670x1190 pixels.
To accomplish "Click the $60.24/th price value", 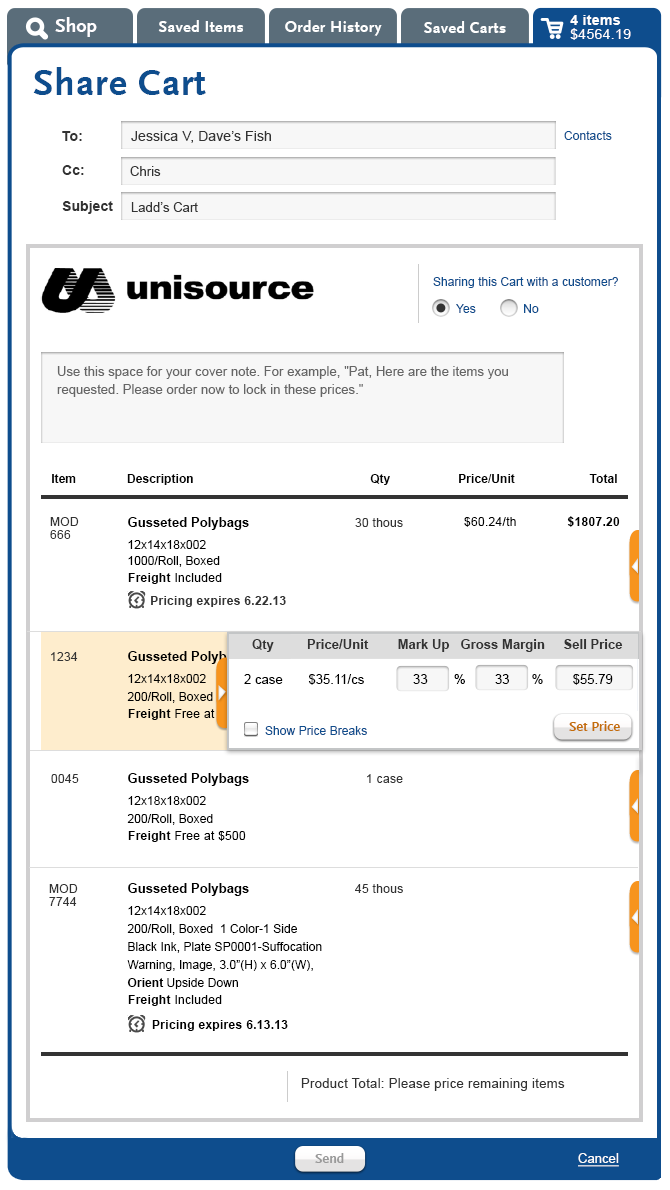I will [x=490, y=522].
